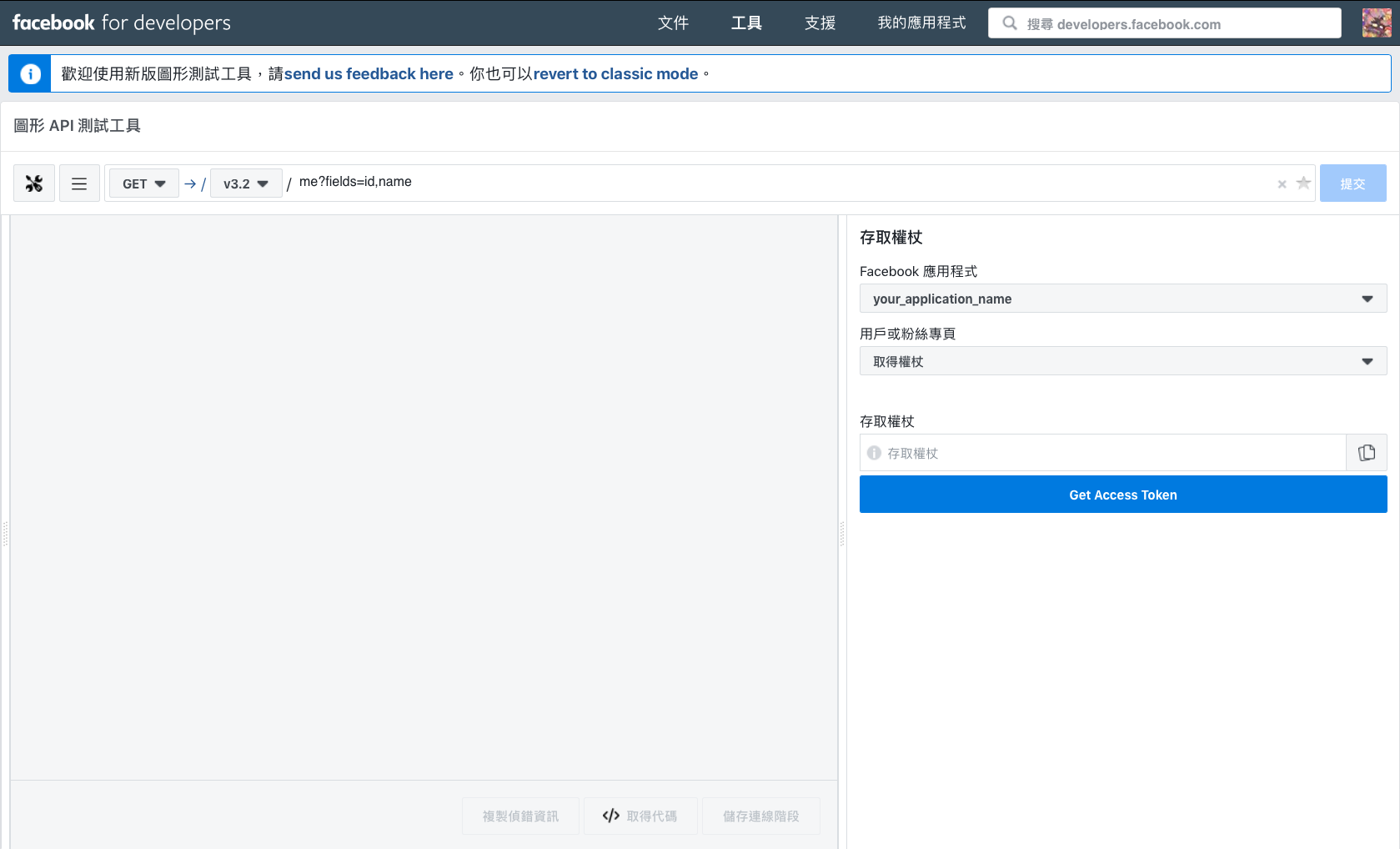Focus the developers.facebook.com search box

[1165, 23]
